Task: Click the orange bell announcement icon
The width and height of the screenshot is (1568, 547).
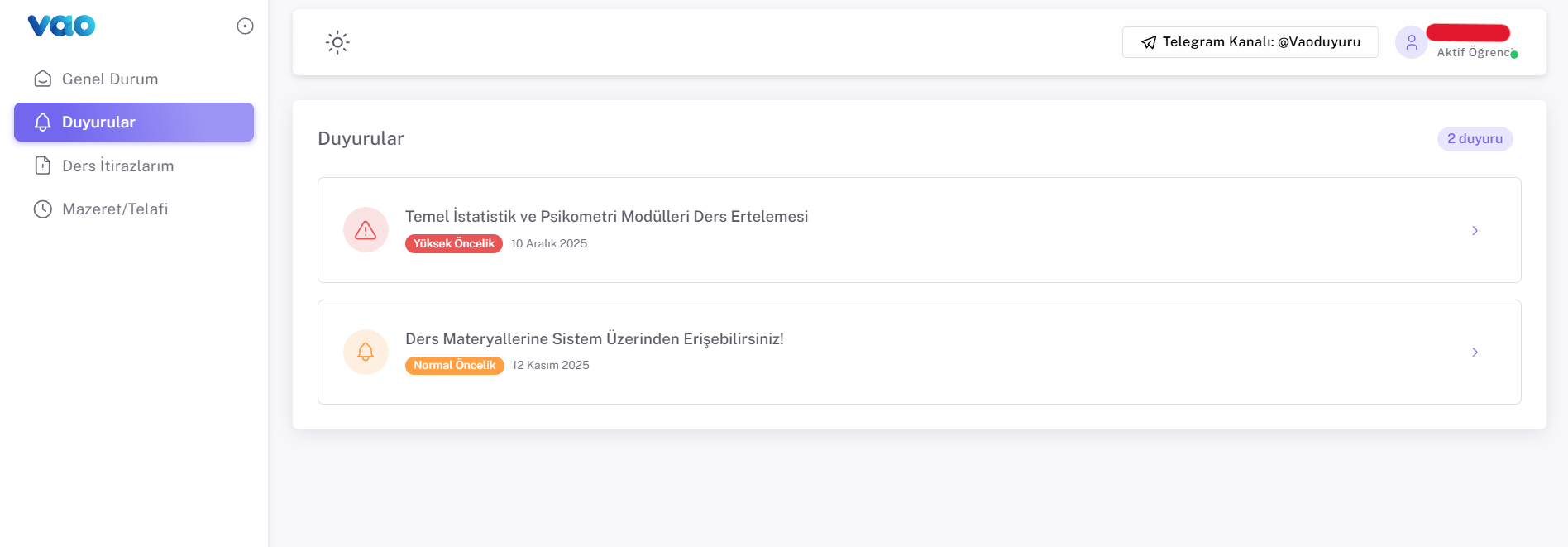Action: pyautogui.click(x=366, y=353)
